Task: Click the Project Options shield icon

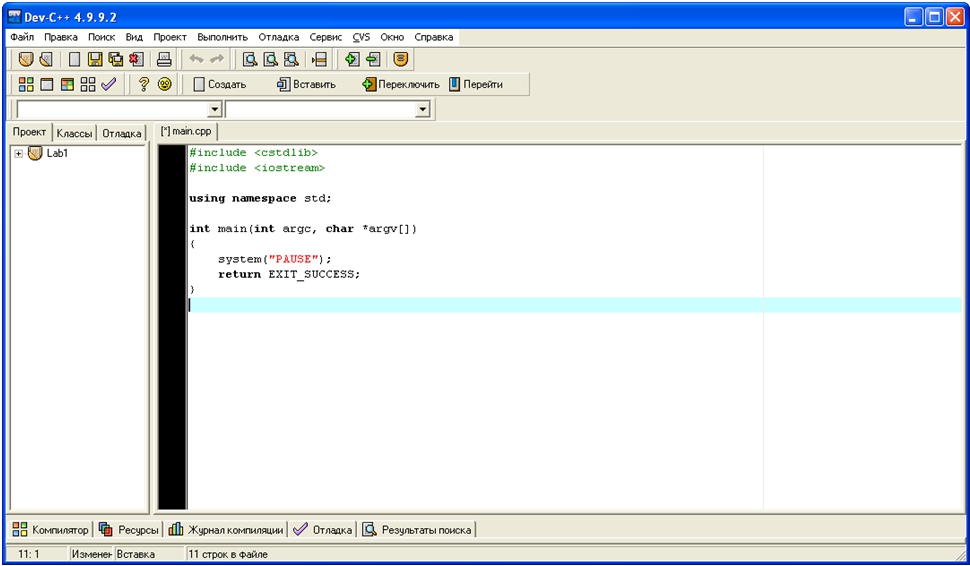Action: (401, 59)
